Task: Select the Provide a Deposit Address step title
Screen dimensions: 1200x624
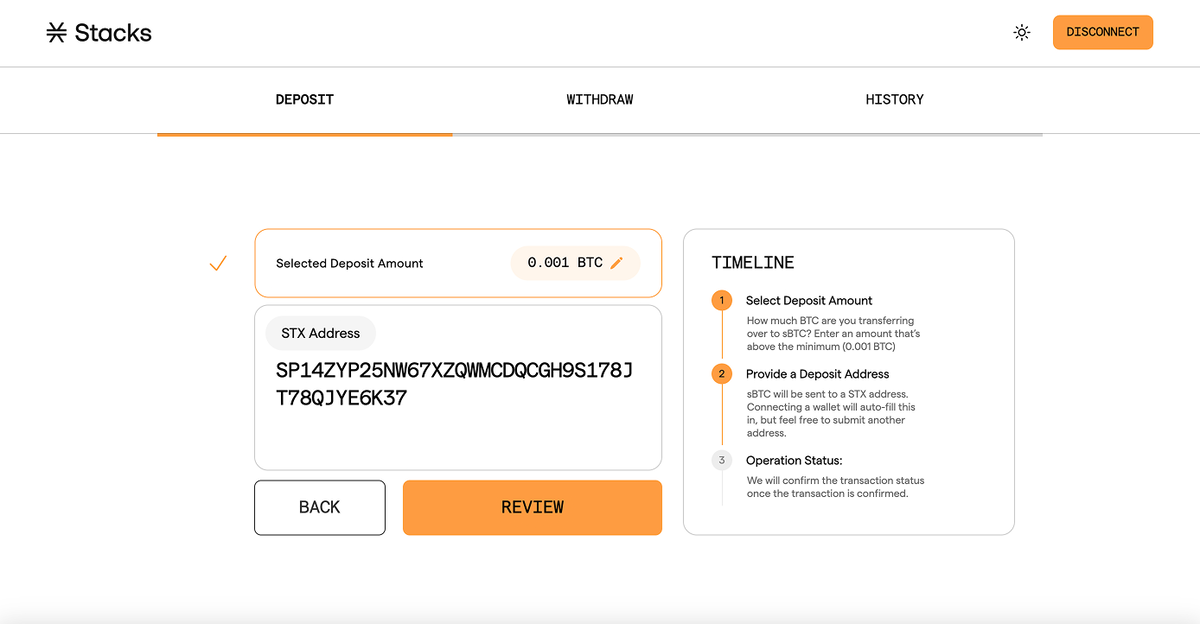Action: [817, 374]
